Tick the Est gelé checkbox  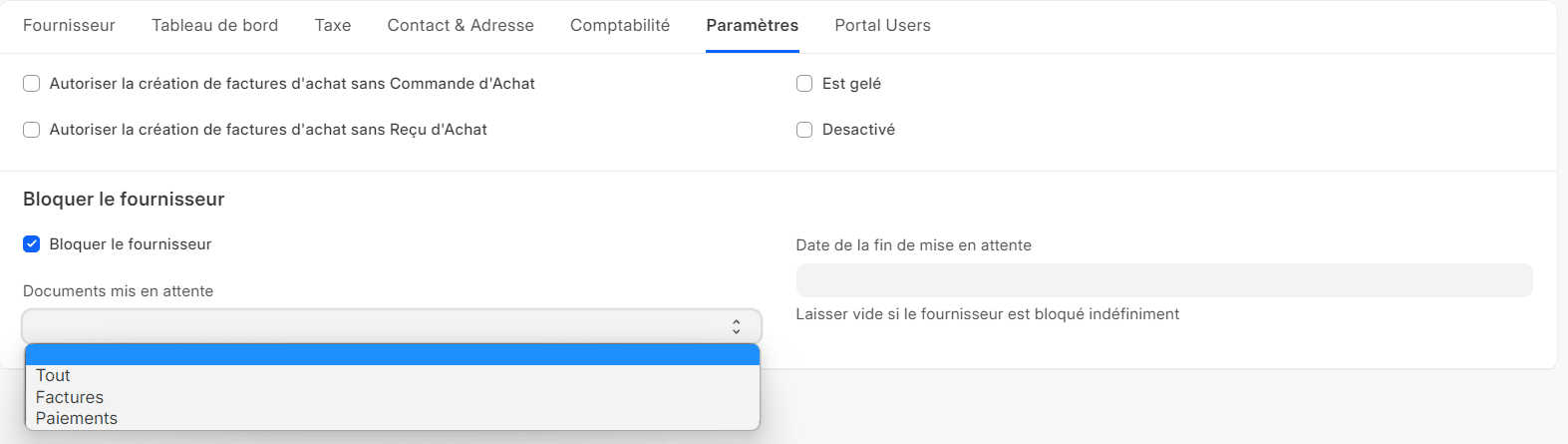pyautogui.click(x=804, y=84)
